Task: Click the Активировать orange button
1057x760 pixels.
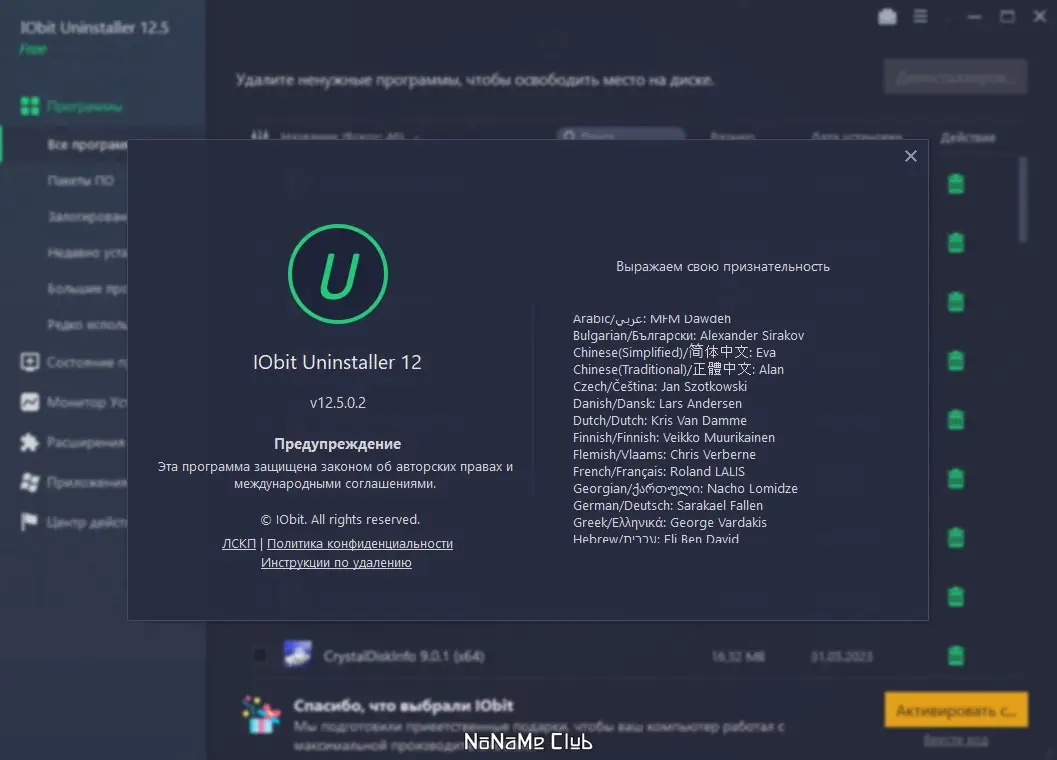Action: (x=956, y=710)
